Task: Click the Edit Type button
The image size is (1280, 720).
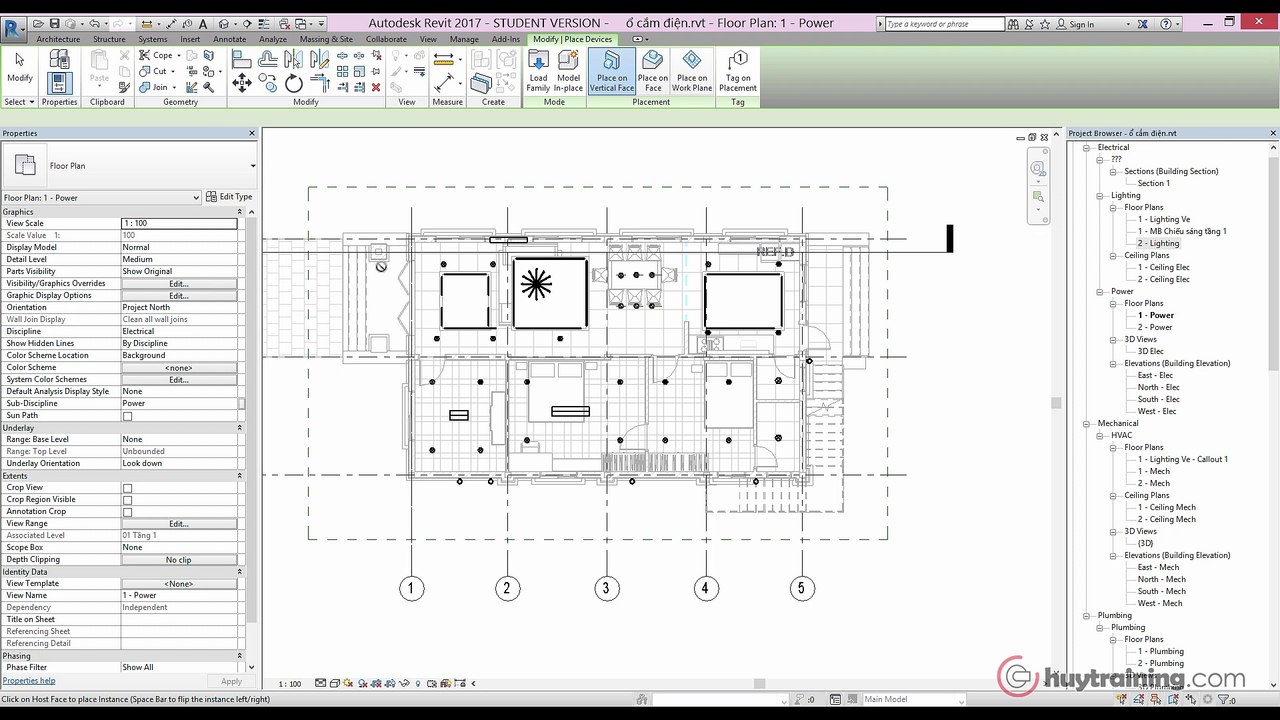Action: [x=229, y=197]
